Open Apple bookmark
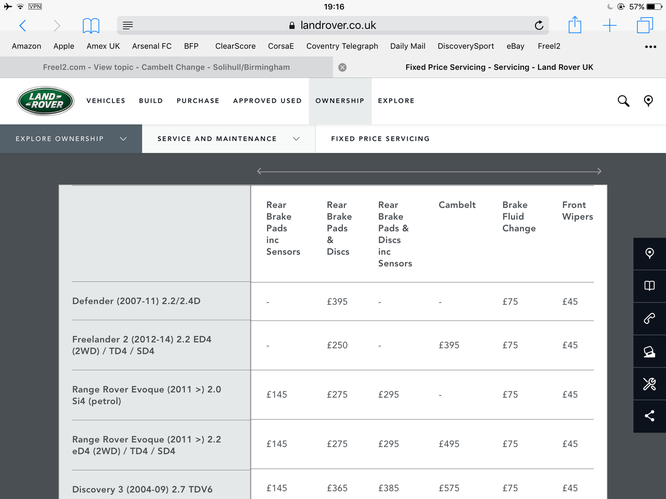The width and height of the screenshot is (666, 499). pyautogui.click(x=64, y=46)
